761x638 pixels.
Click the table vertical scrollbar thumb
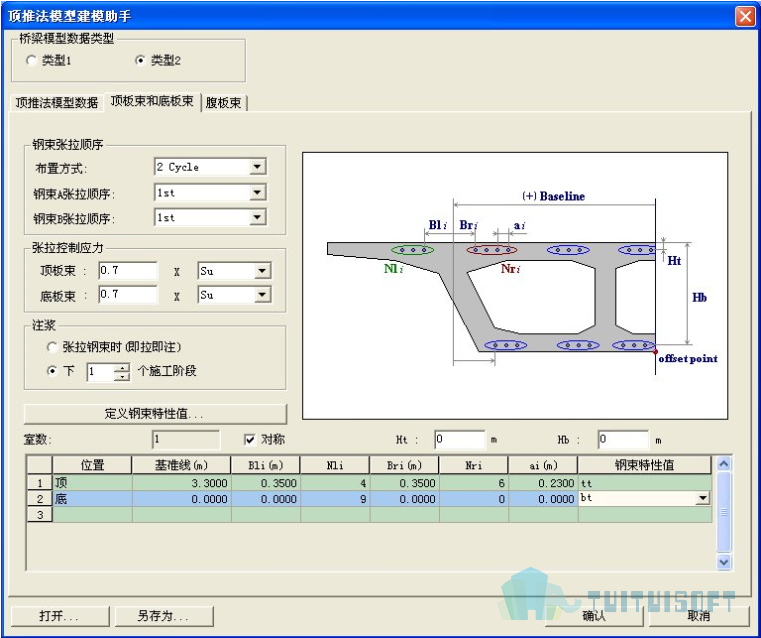[724, 512]
